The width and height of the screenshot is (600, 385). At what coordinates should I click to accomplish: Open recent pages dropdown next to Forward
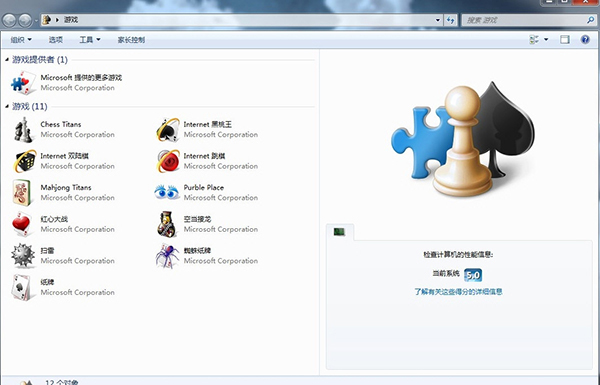tap(36, 20)
